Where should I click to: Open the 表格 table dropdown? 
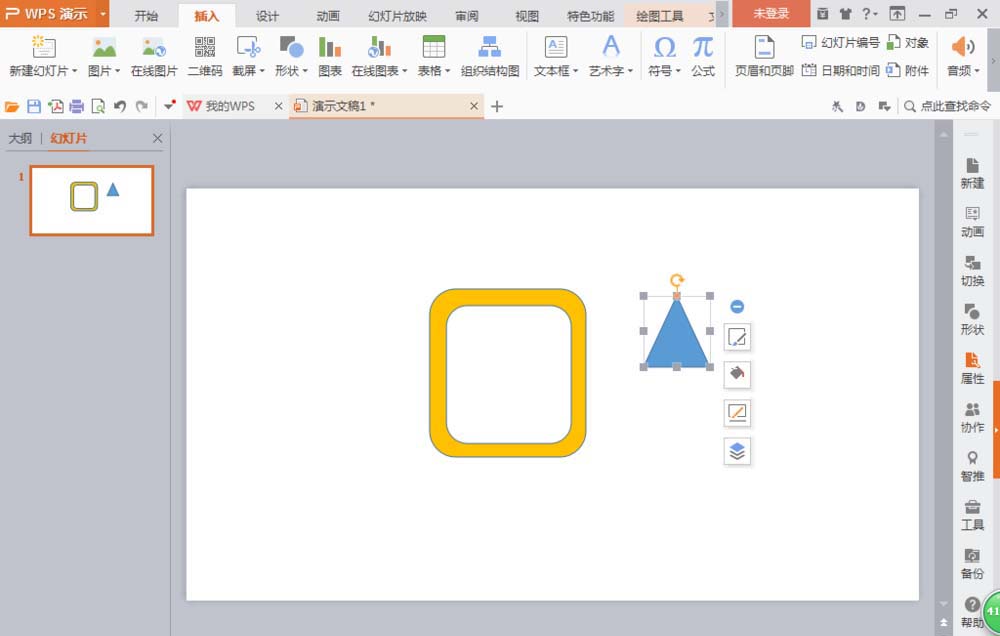(x=434, y=71)
